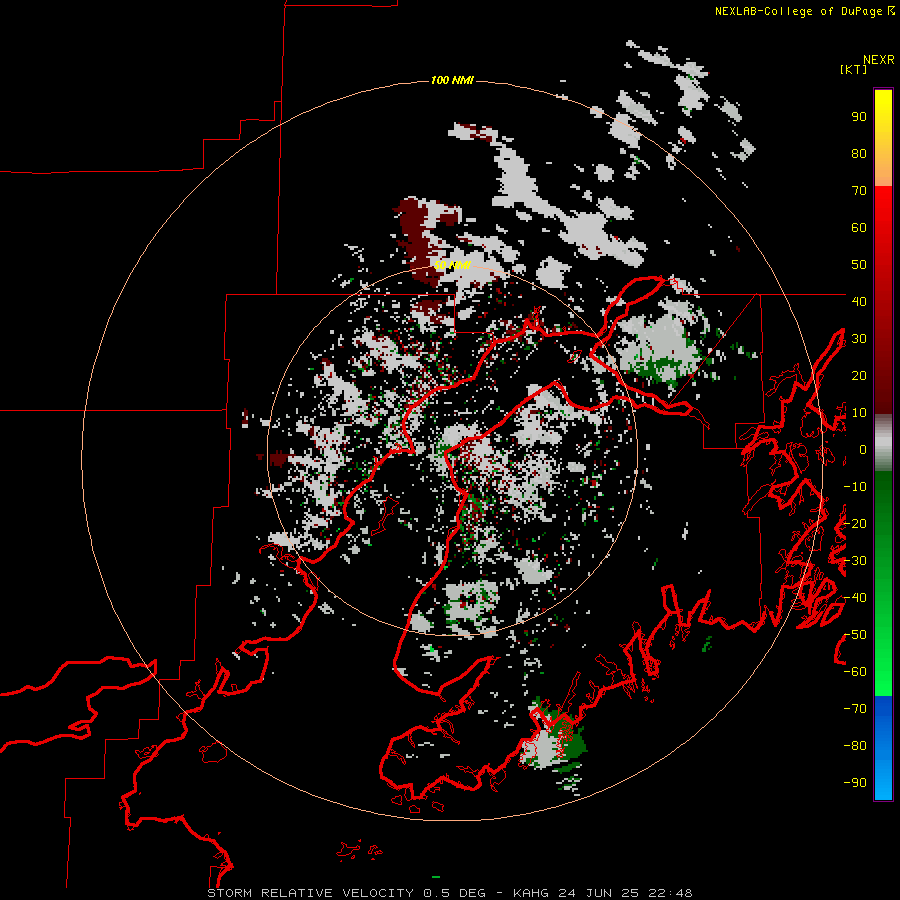Click the 90 value on velocity scale

point(859,117)
